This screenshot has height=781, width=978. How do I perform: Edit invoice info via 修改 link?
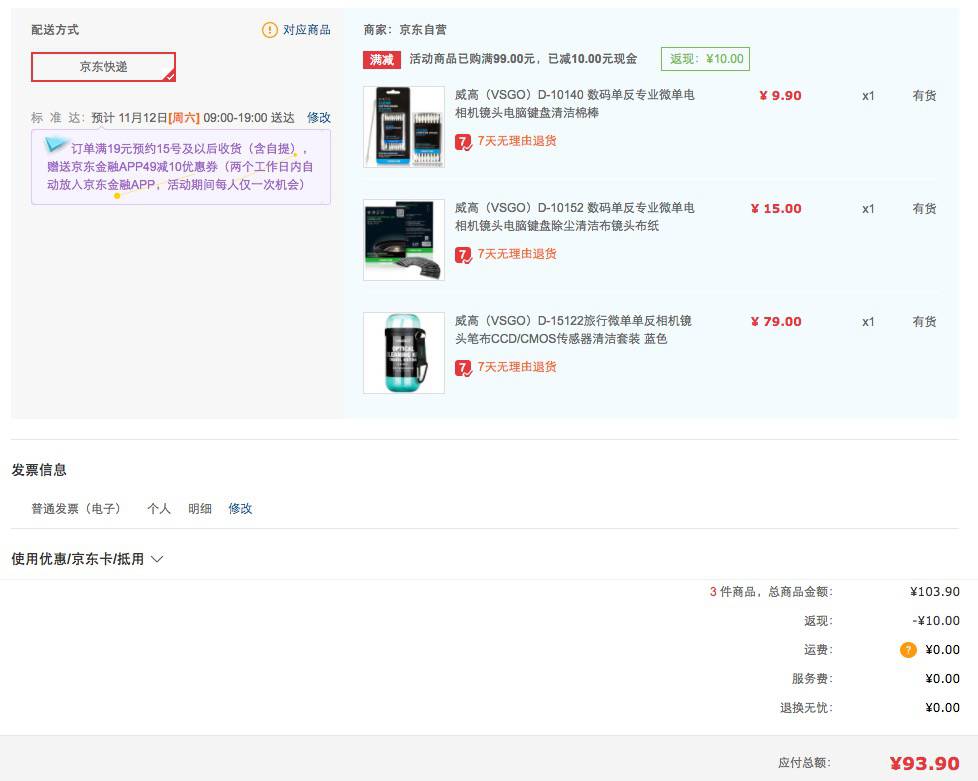(x=240, y=509)
